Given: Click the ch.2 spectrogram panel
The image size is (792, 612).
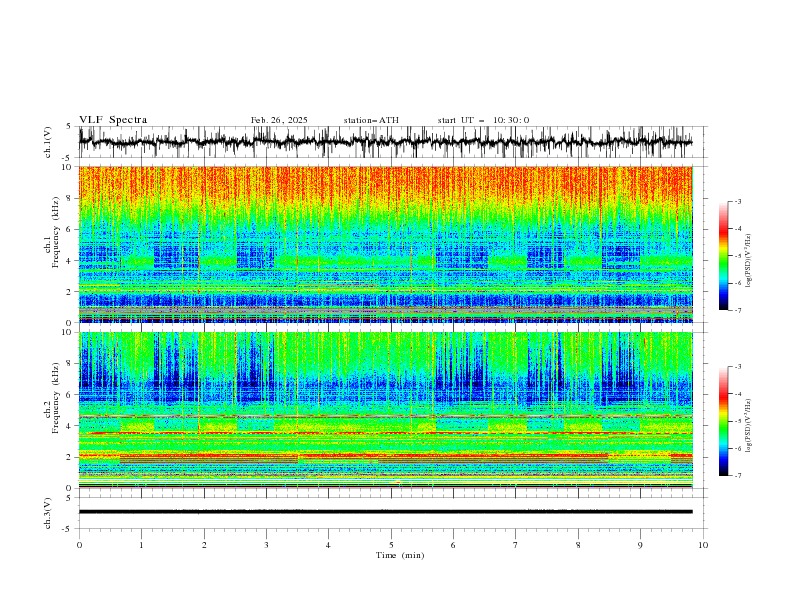Looking at the screenshot, I should pos(386,410).
